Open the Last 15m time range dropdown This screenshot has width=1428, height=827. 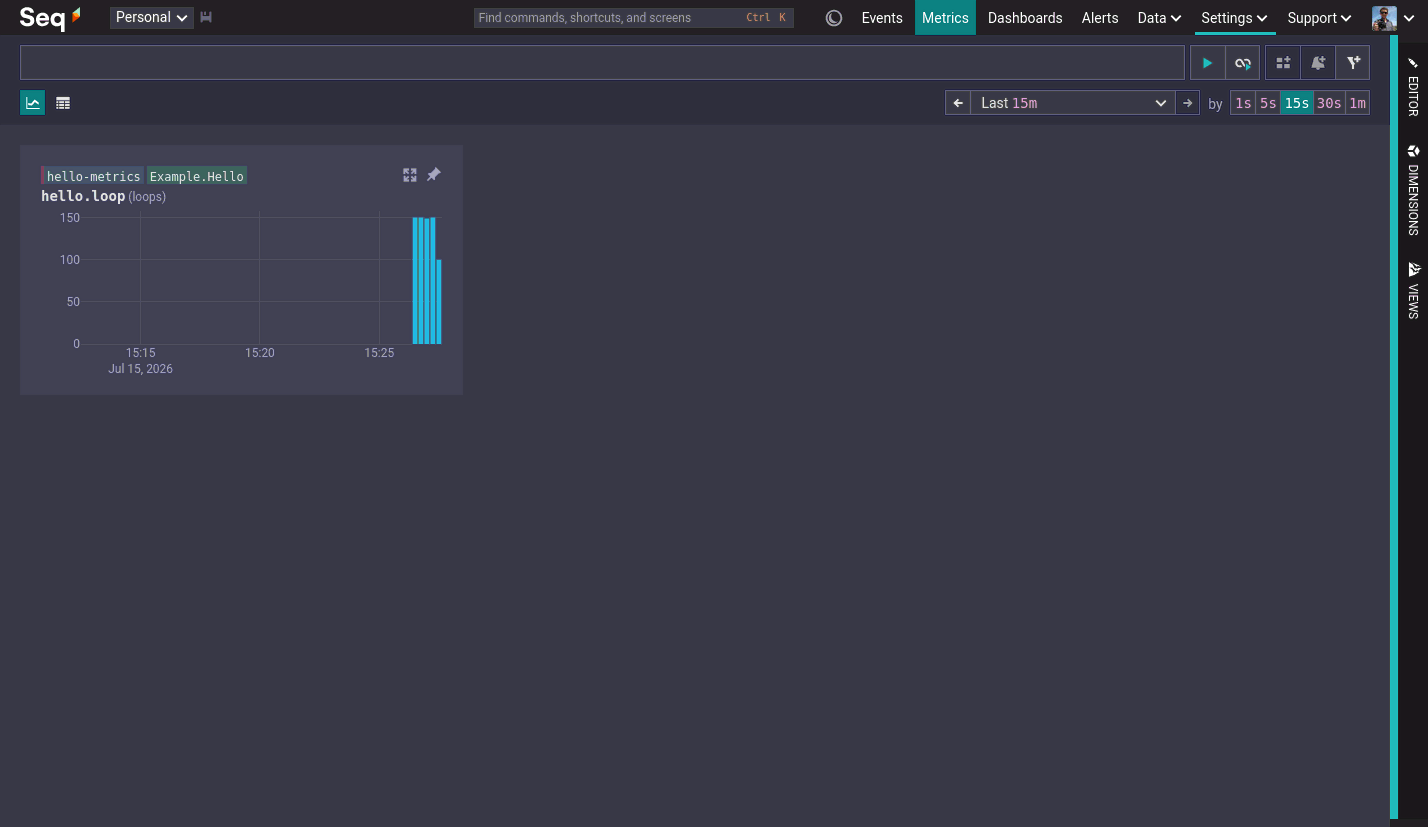pos(1072,103)
